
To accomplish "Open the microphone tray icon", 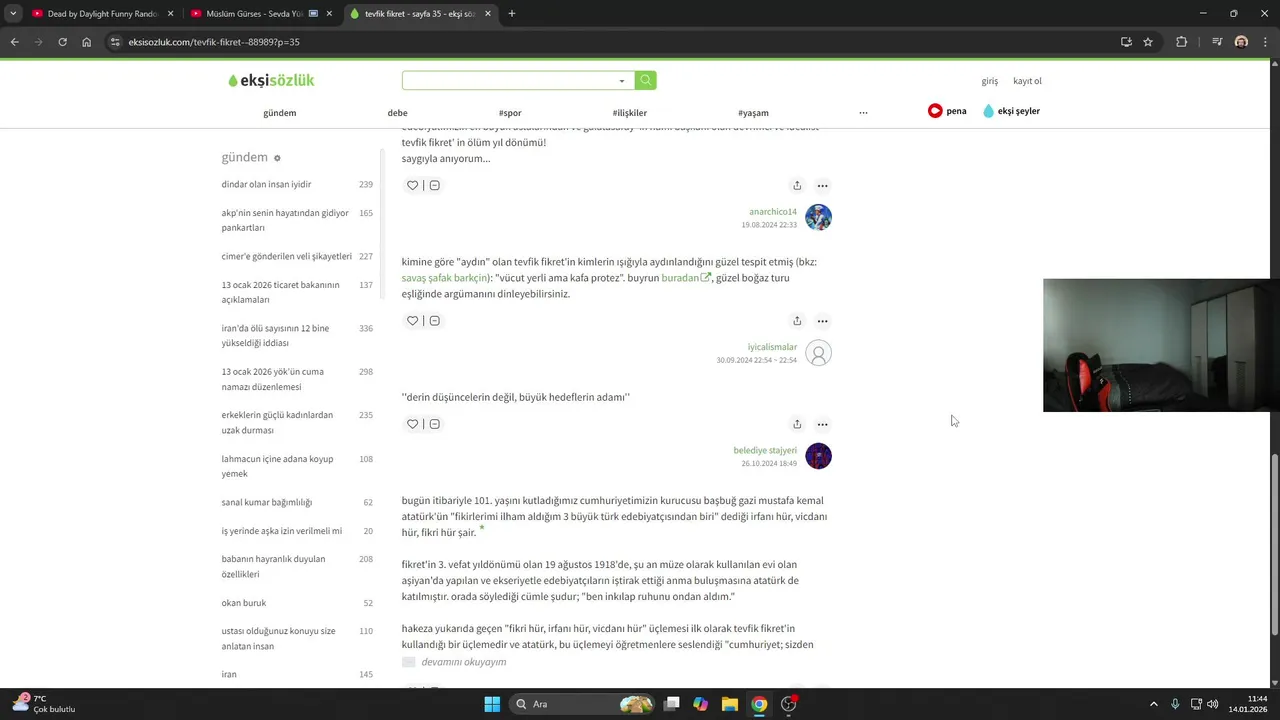I will [1175, 704].
